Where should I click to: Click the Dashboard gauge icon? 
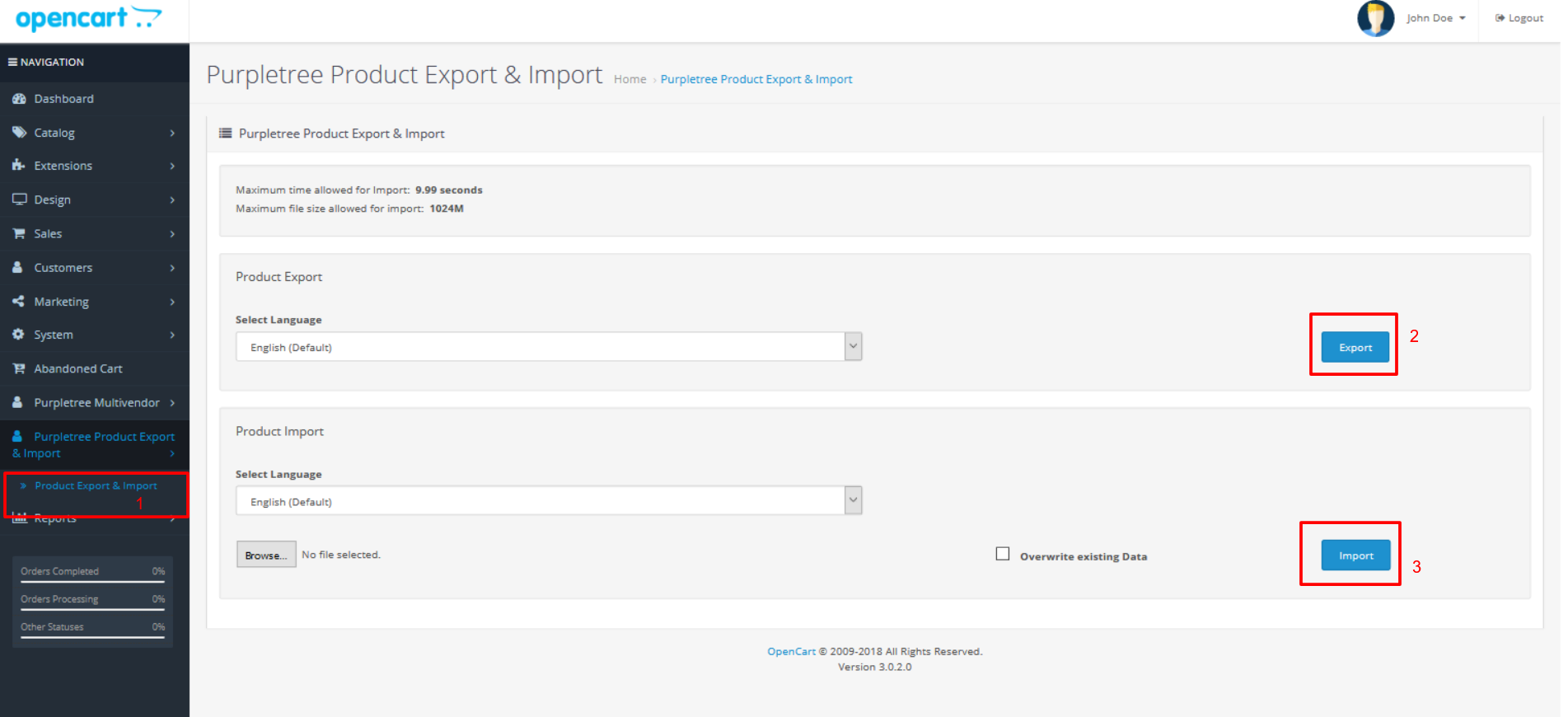pyautogui.click(x=19, y=99)
